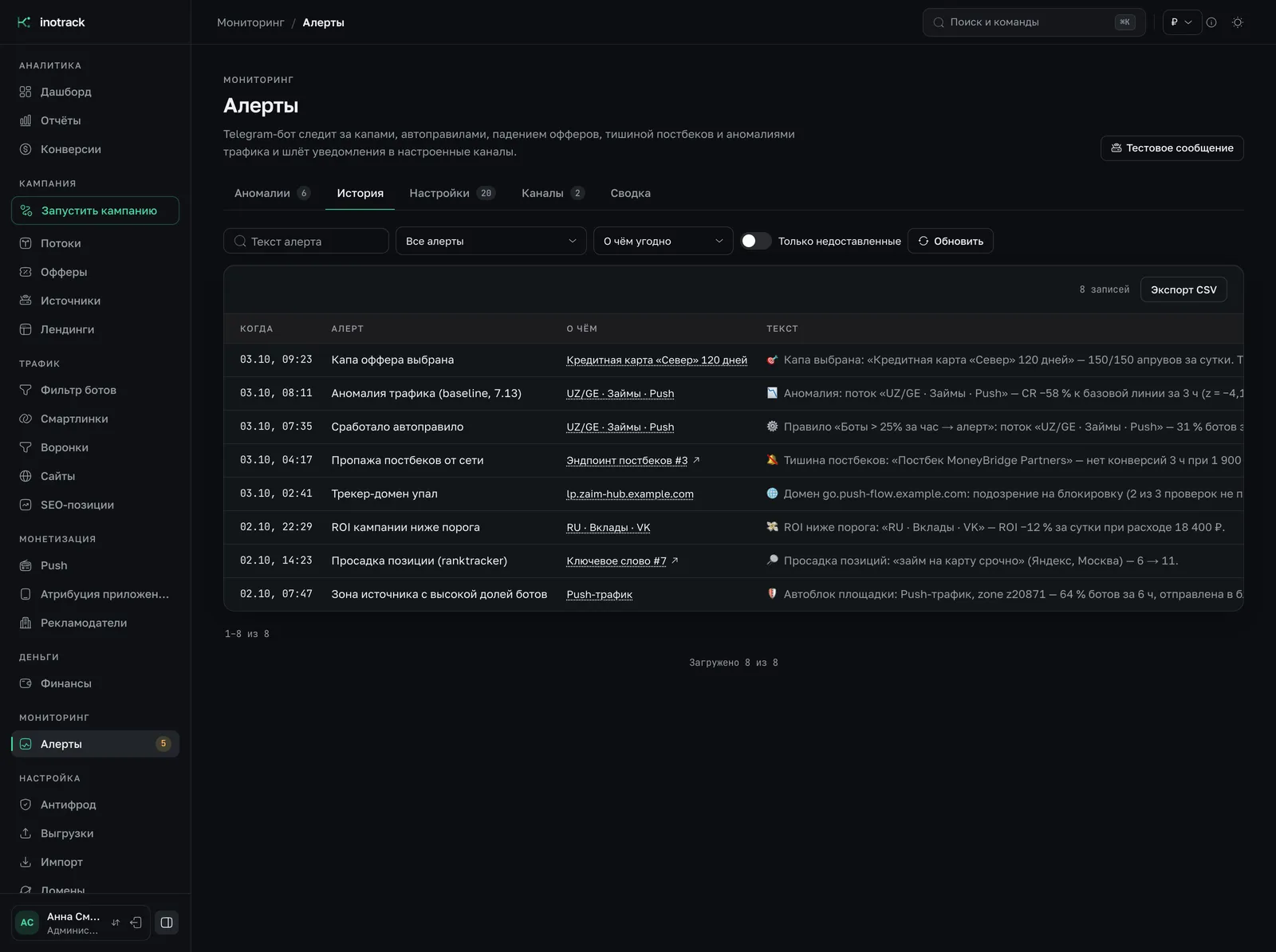Open the ruble currency dropdown
This screenshot has height=952, width=1276.
pyautogui.click(x=1182, y=22)
